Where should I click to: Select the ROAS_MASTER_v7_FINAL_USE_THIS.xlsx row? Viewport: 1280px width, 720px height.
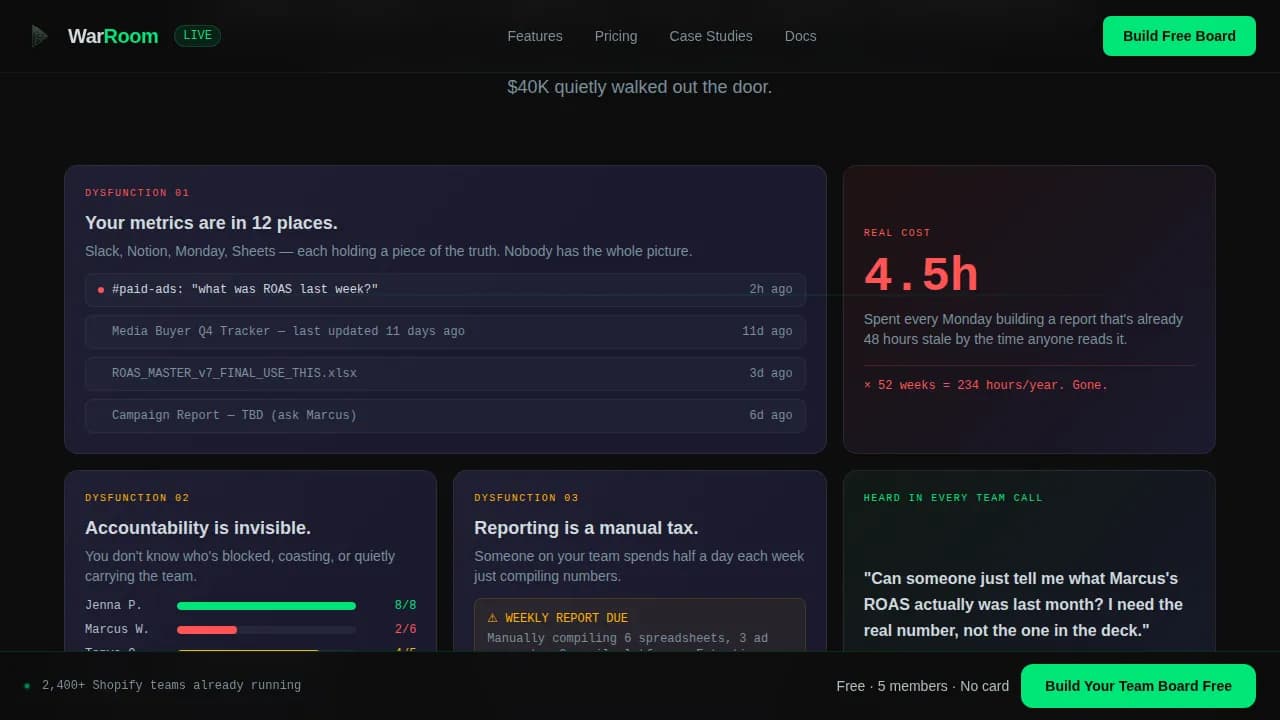click(x=446, y=373)
